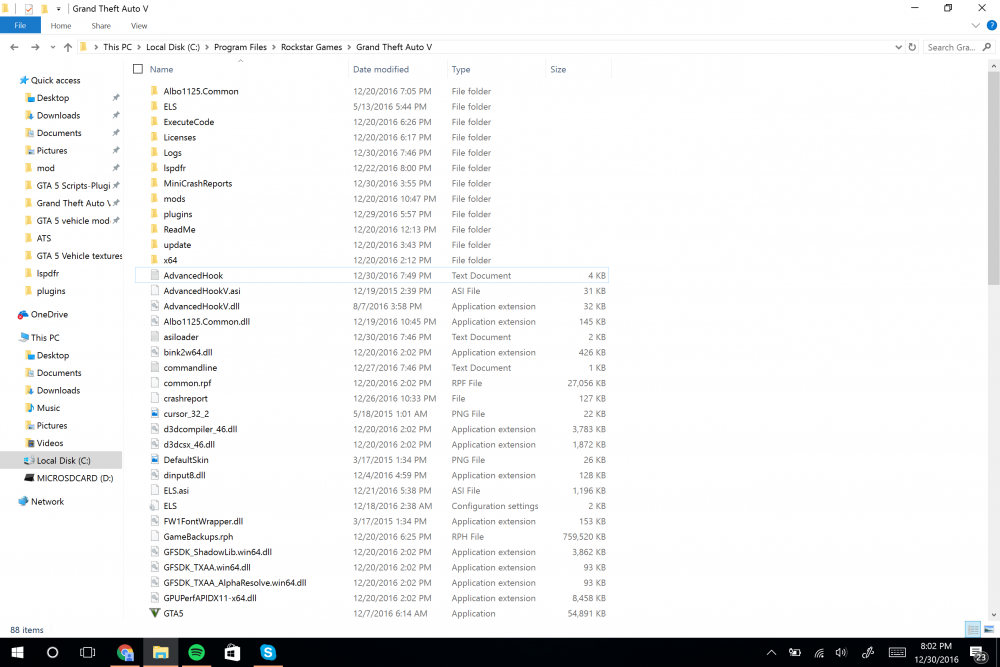
Task: Select Downloads under Quick access
Action: [x=58, y=115]
